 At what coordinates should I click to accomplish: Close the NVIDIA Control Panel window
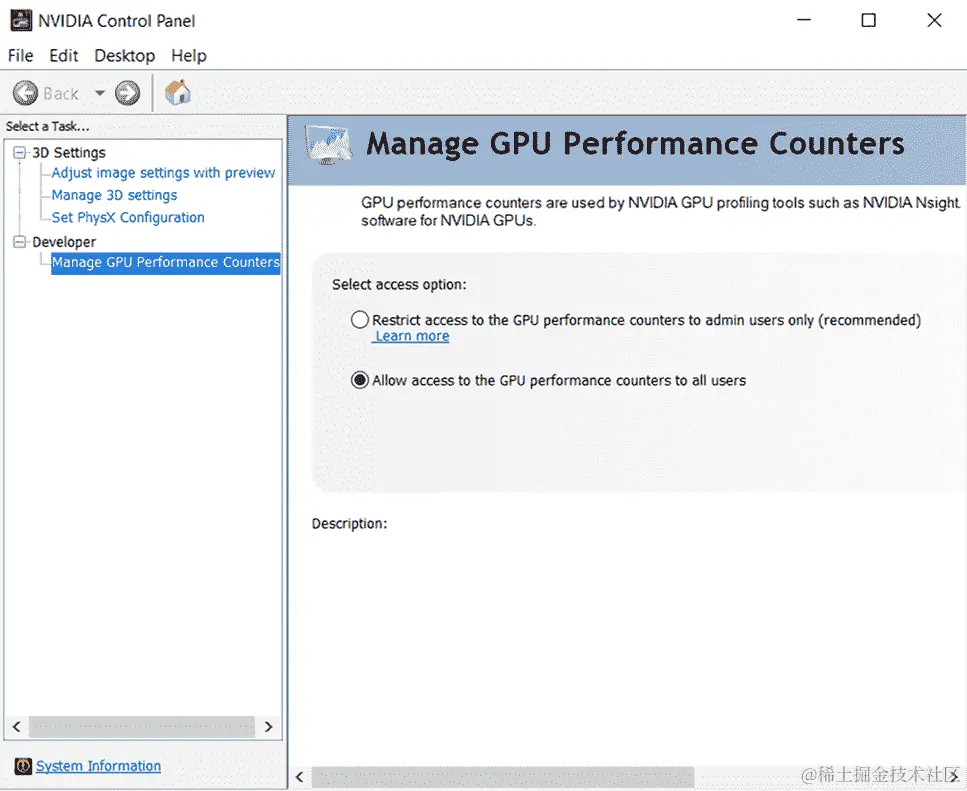tap(934, 20)
